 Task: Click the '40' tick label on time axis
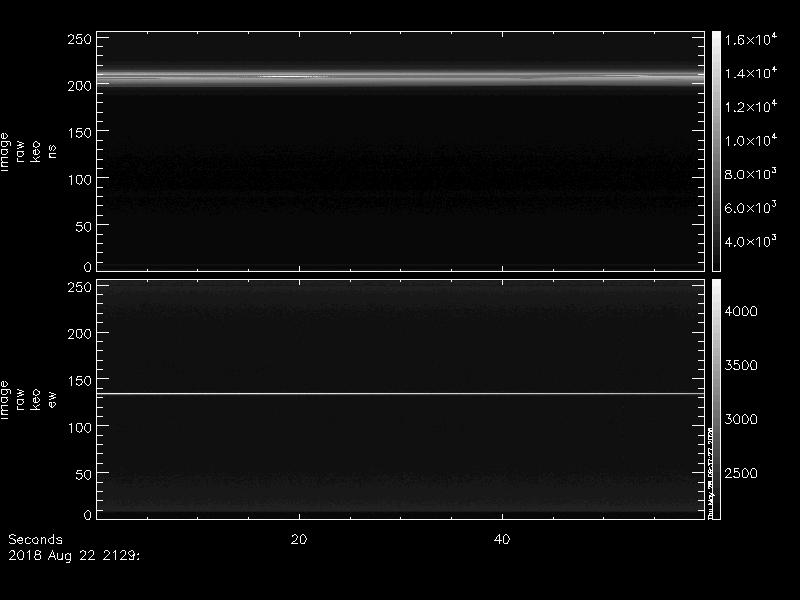502,539
